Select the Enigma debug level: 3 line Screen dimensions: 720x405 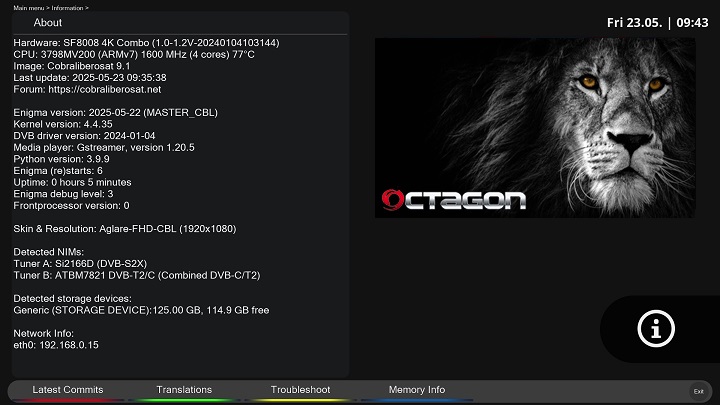click(63, 194)
